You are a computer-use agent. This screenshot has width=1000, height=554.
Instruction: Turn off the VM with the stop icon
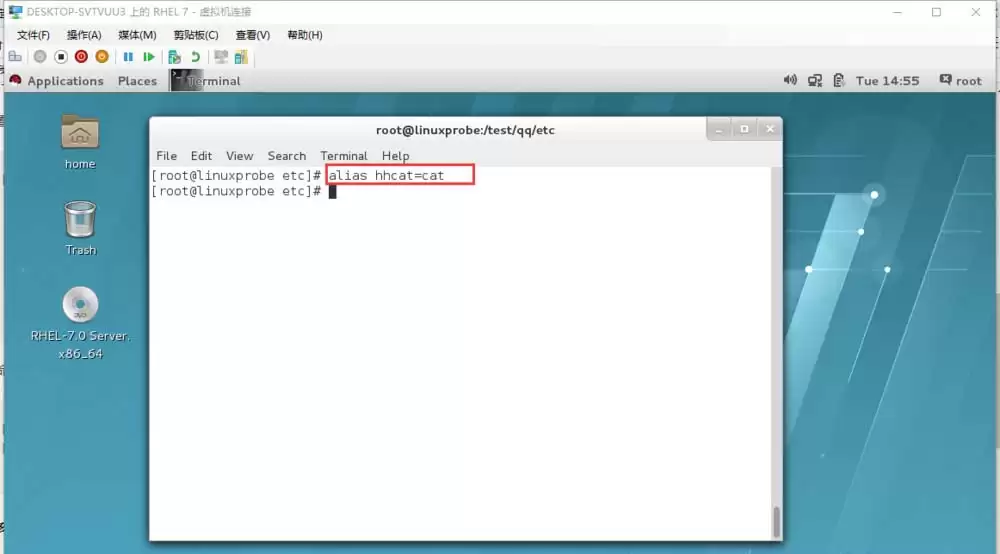pyautogui.click(x=61, y=57)
